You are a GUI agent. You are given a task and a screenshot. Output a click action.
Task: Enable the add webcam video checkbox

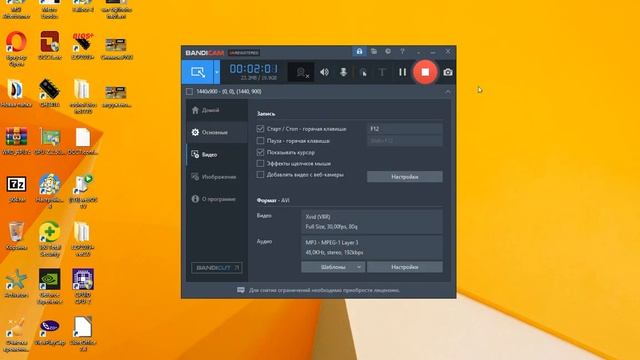(x=260, y=175)
